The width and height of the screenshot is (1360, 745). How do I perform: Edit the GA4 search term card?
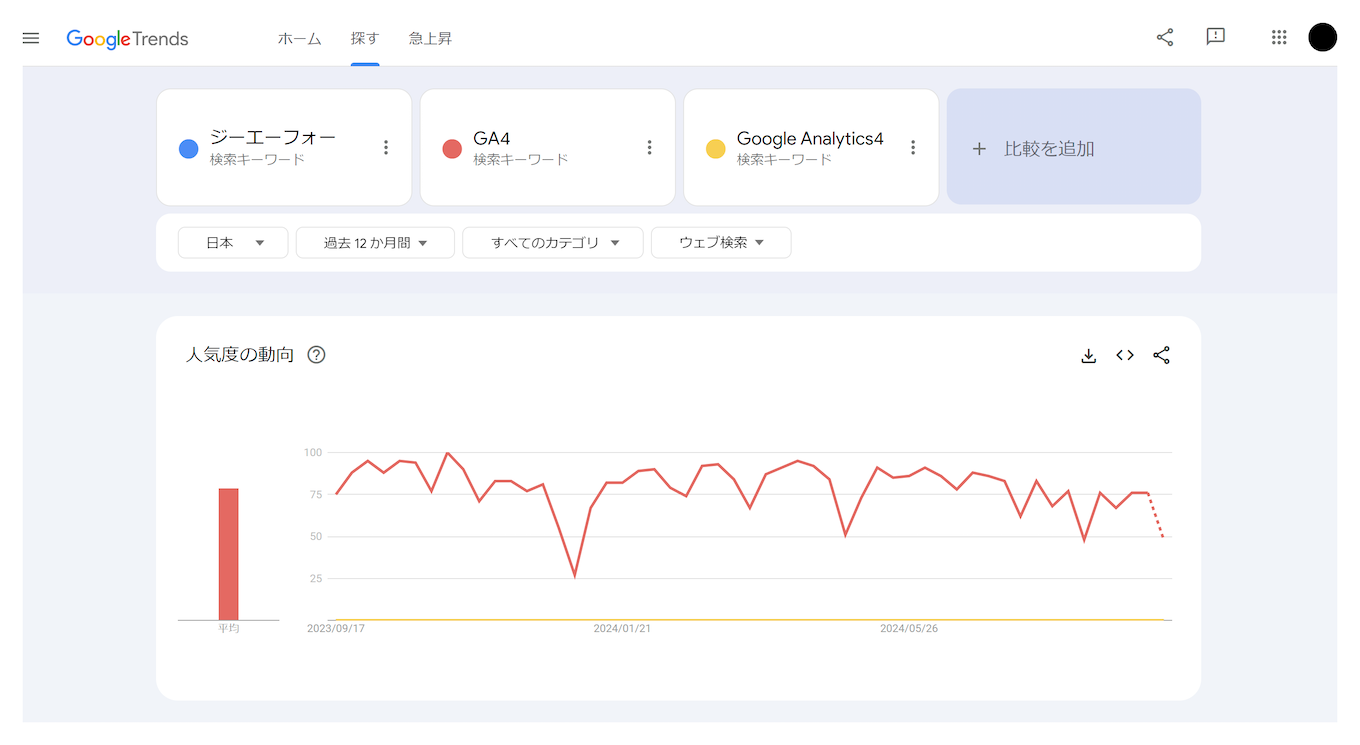pyautogui.click(x=548, y=147)
